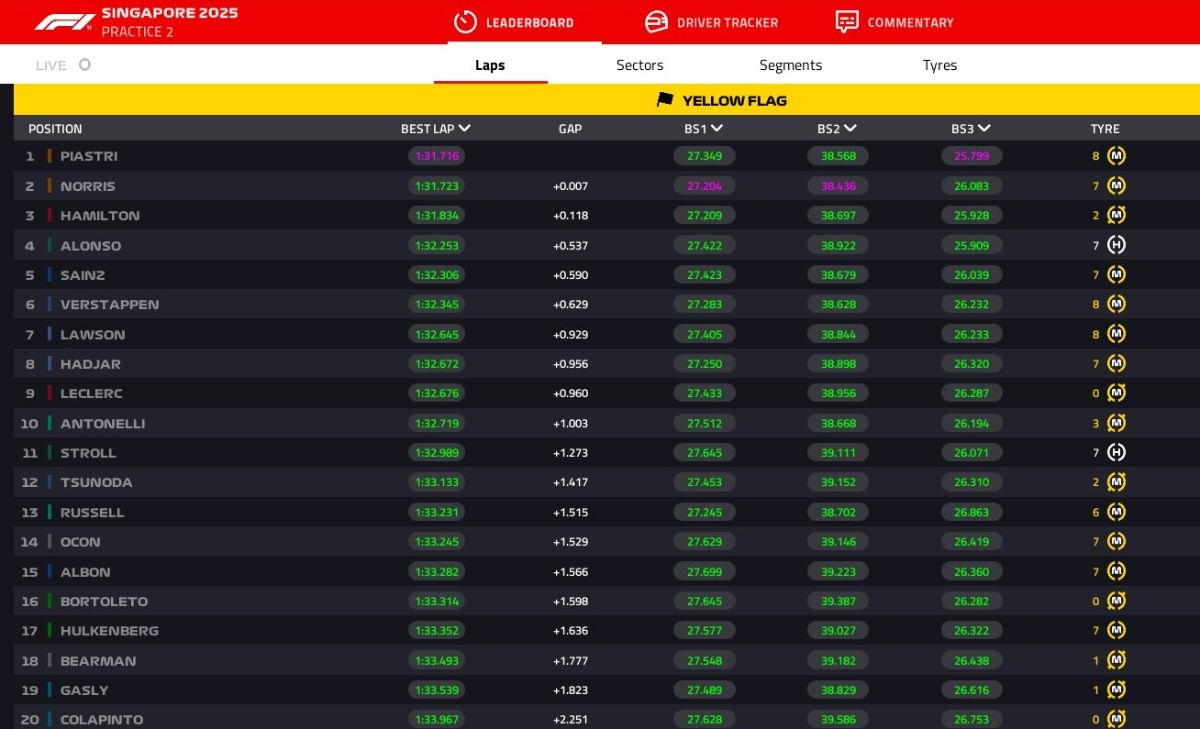Click Norris's team color bar

coord(49,186)
